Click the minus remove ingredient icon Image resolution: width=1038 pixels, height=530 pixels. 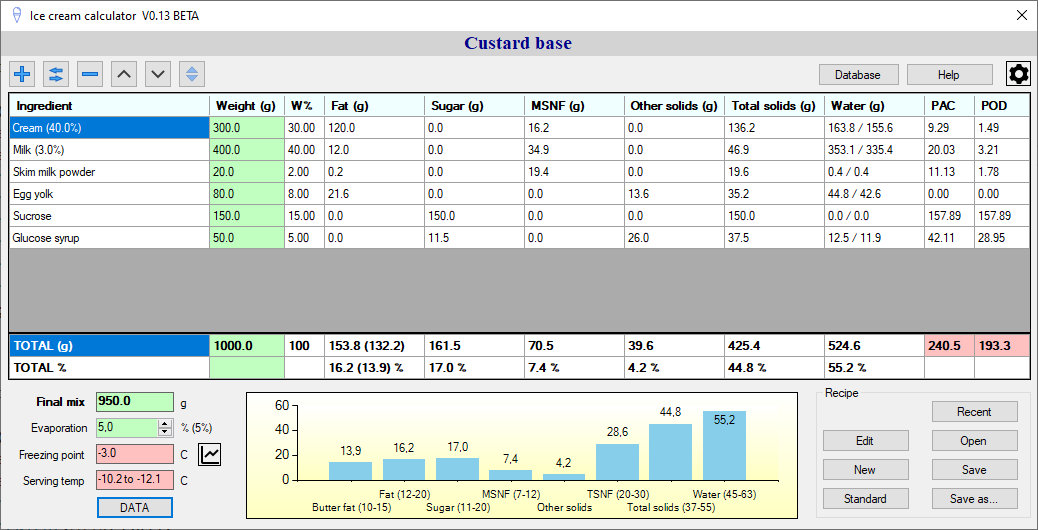coord(90,74)
